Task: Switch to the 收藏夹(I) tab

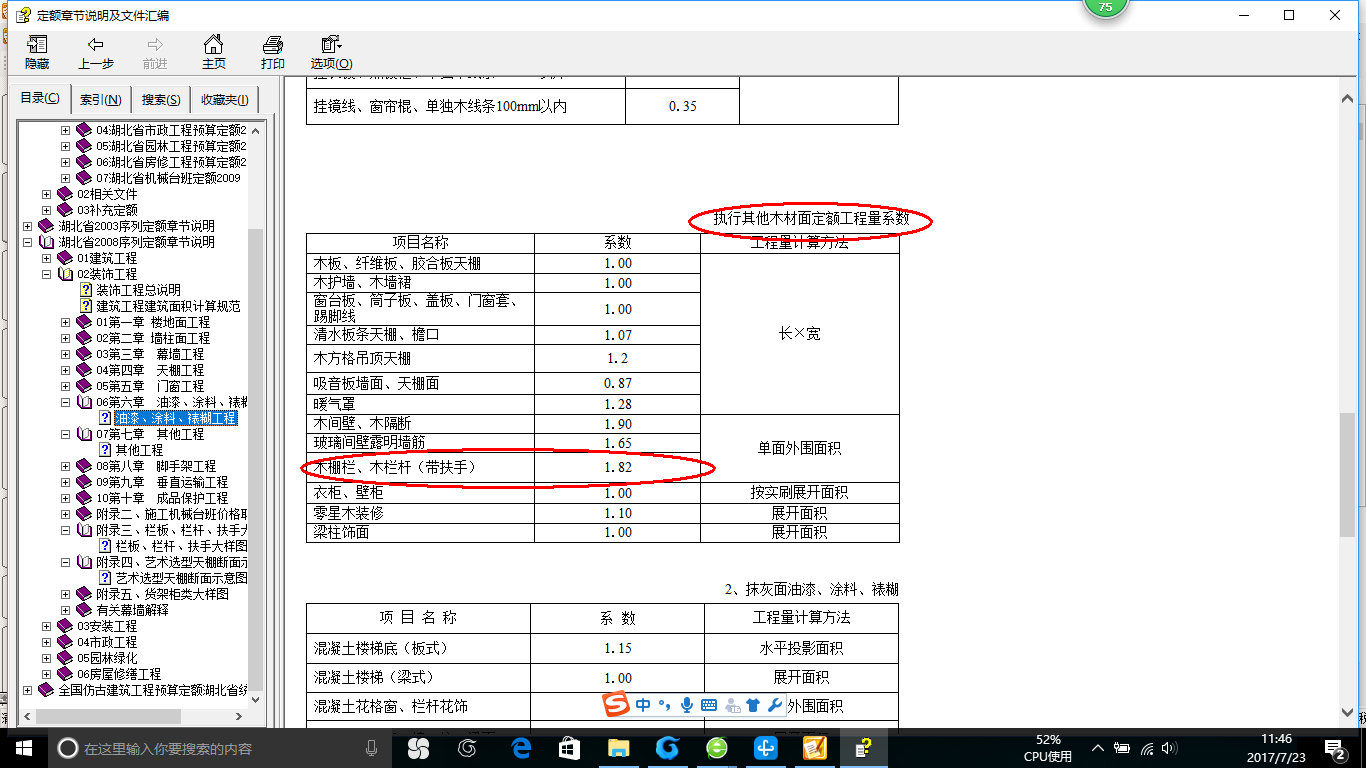Action: tap(226, 100)
